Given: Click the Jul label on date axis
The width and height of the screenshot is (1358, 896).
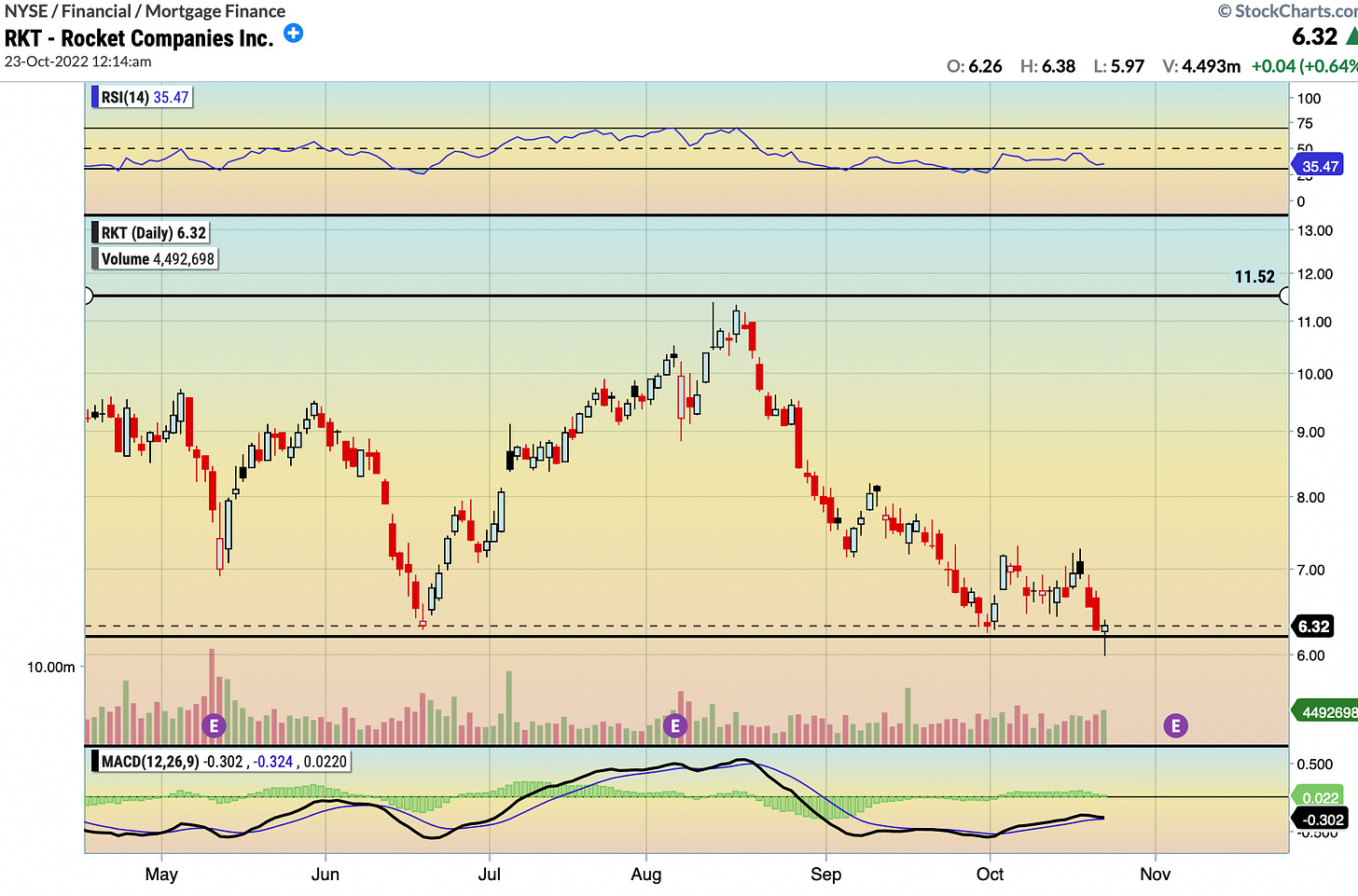Looking at the screenshot, I should click(490, 875).
